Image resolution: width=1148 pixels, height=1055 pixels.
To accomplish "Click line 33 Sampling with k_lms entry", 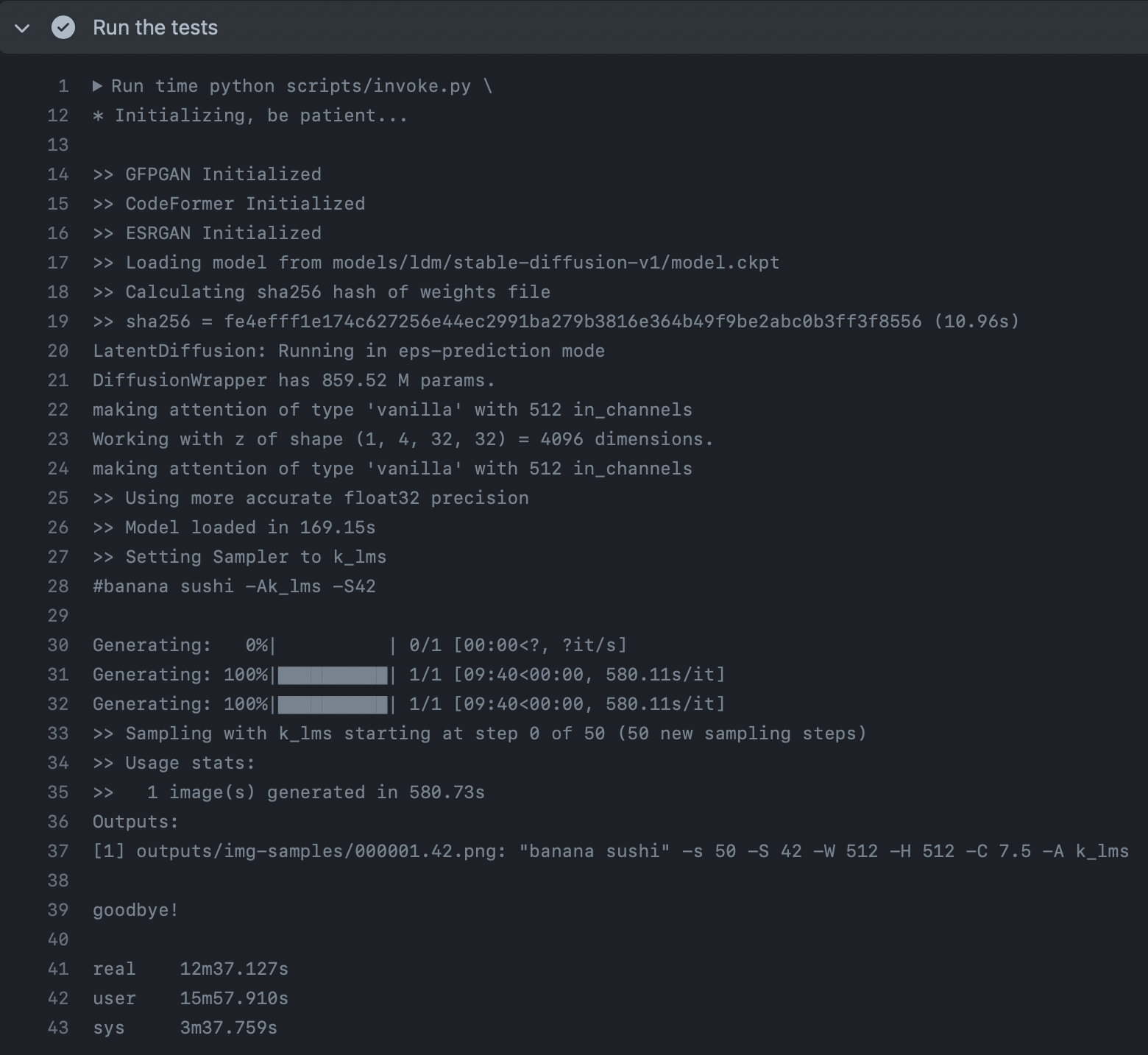I will (x=478, y=733).
